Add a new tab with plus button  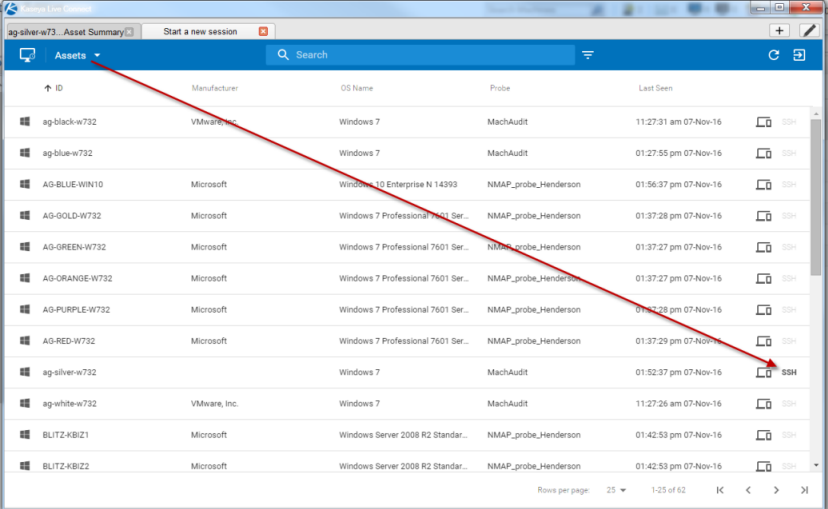pos(779,31)
